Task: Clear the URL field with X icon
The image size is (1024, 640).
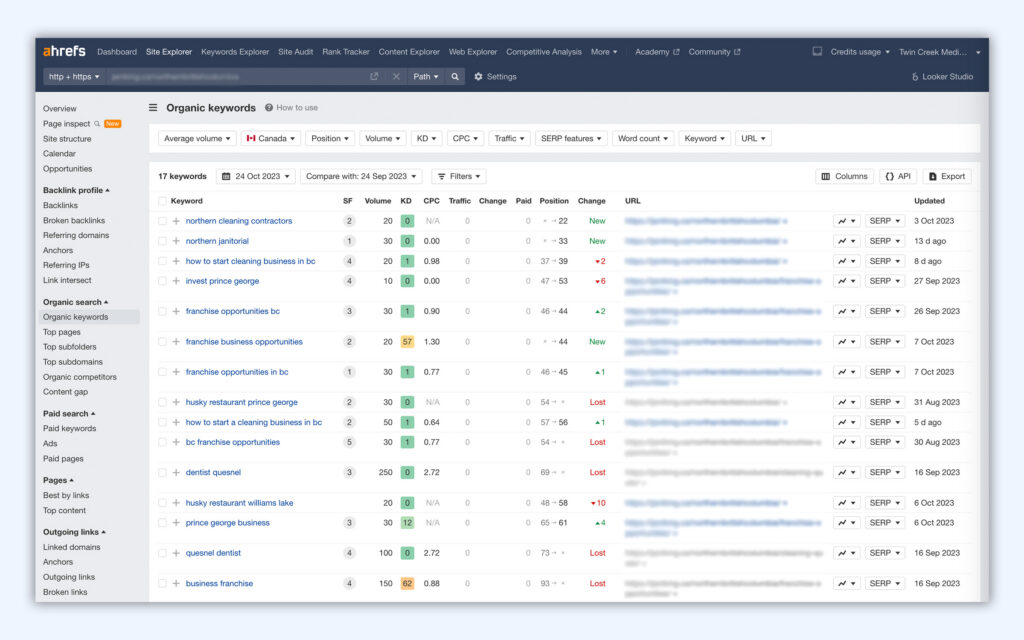Action: (396, 76)
